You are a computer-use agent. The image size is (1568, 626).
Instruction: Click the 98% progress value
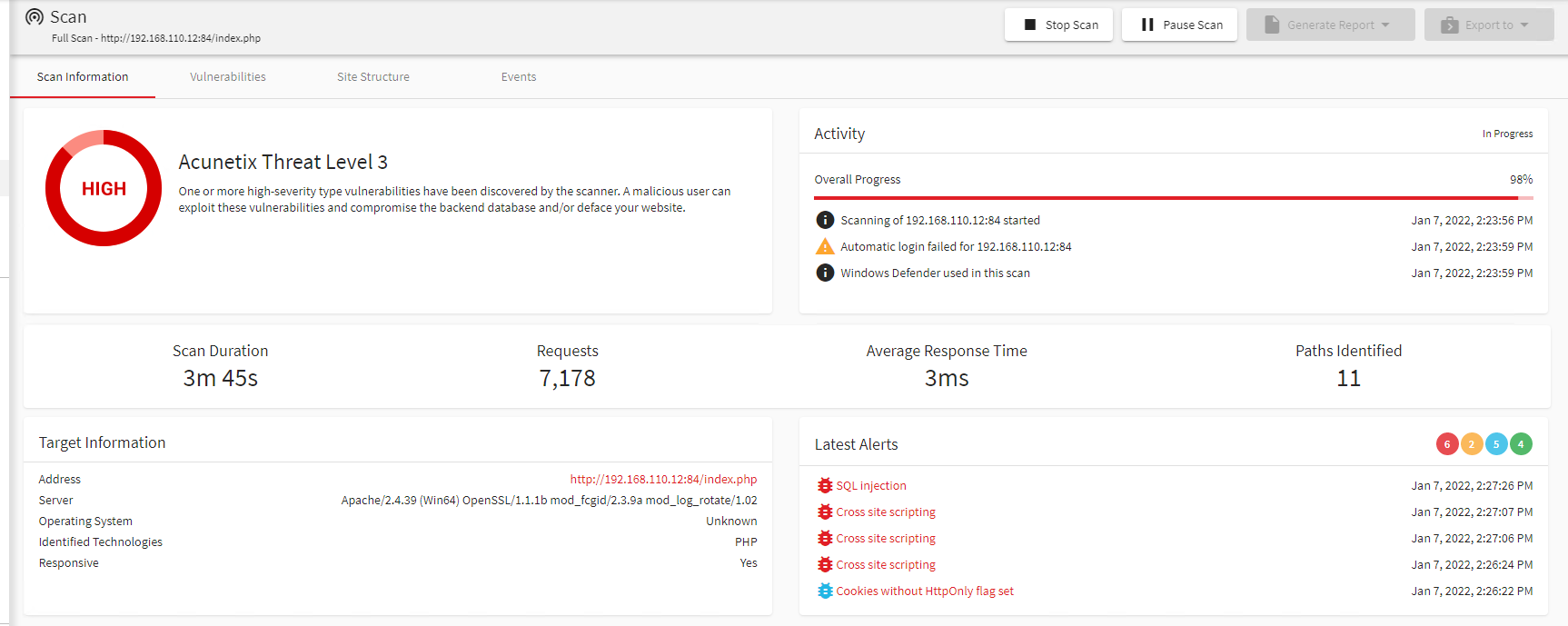(x=1522, y=179)
